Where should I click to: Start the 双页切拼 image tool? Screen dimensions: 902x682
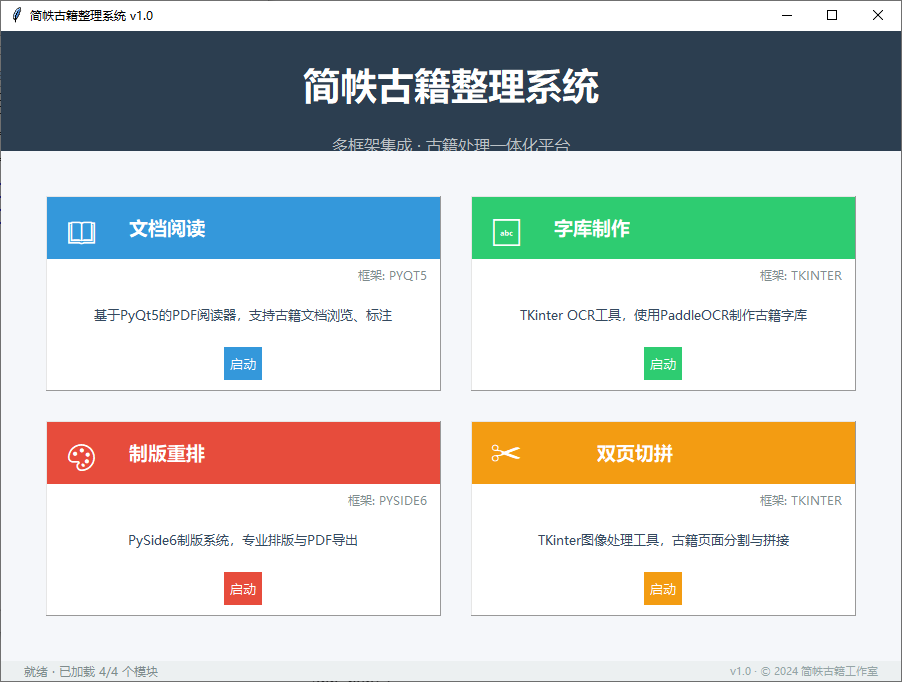coord(662,588)
